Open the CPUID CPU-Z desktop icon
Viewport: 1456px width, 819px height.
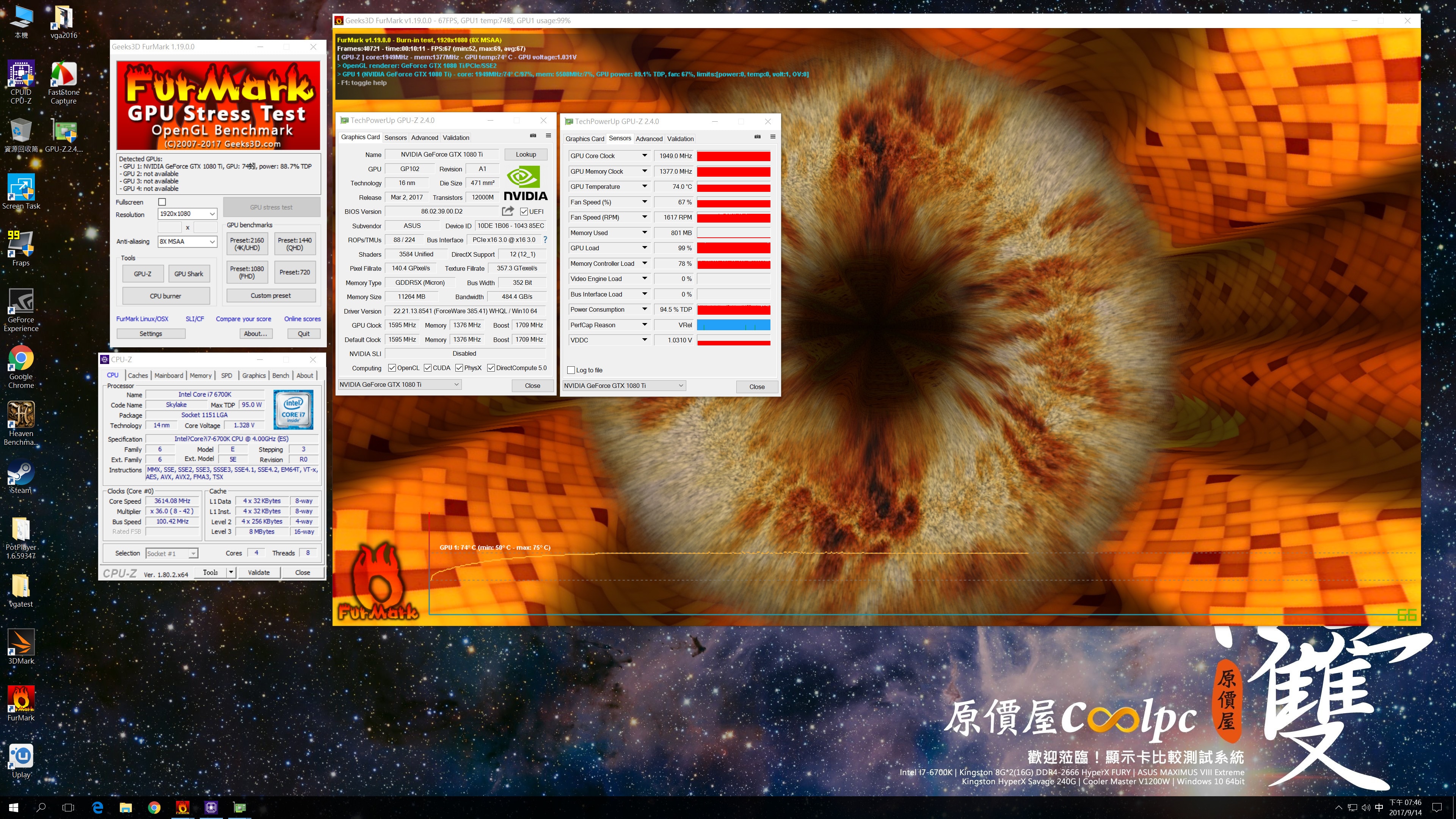click(21, 83)
